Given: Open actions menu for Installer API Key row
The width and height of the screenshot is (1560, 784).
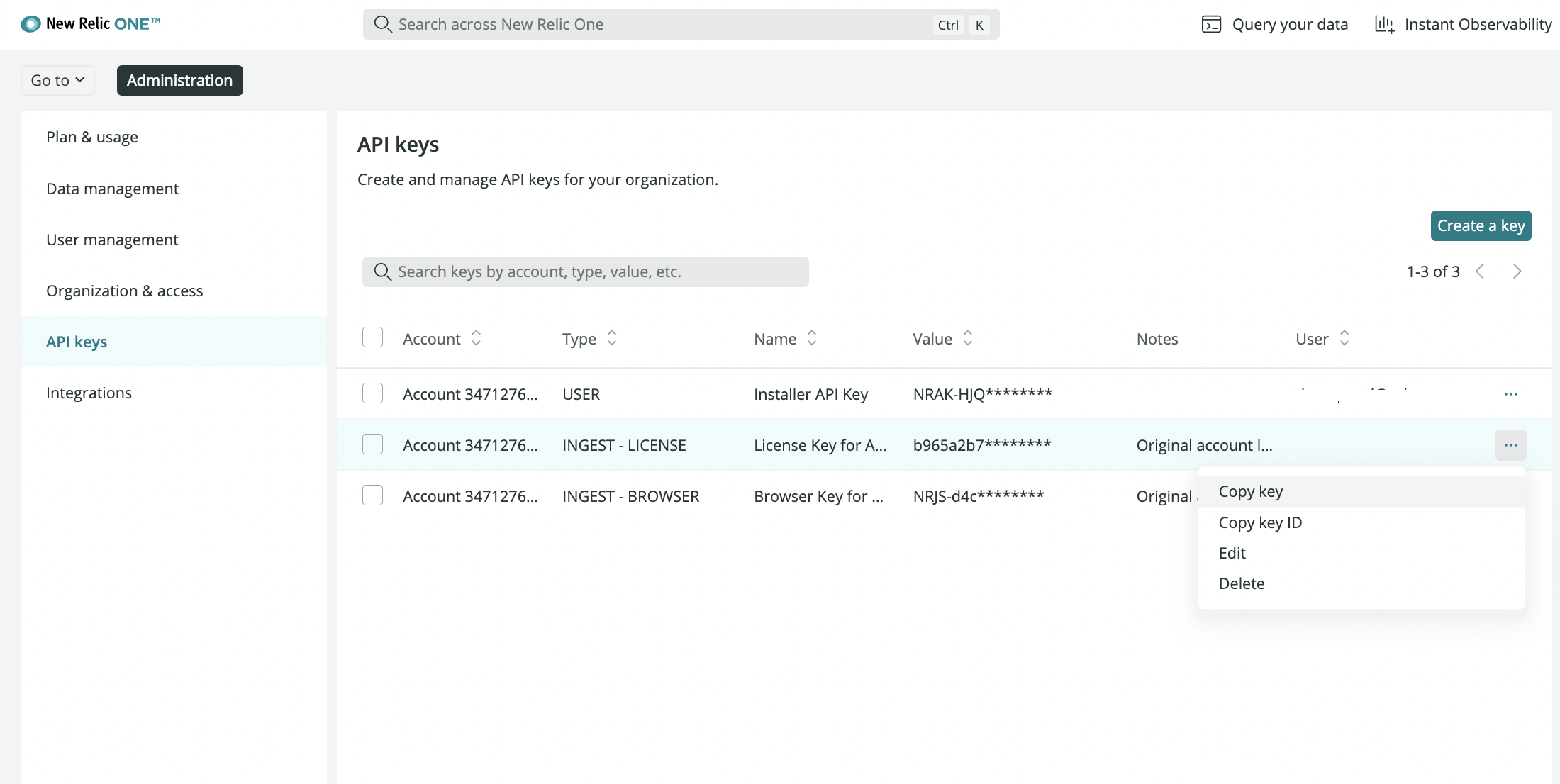Looking at the screenshot, I should (1510, 394).
